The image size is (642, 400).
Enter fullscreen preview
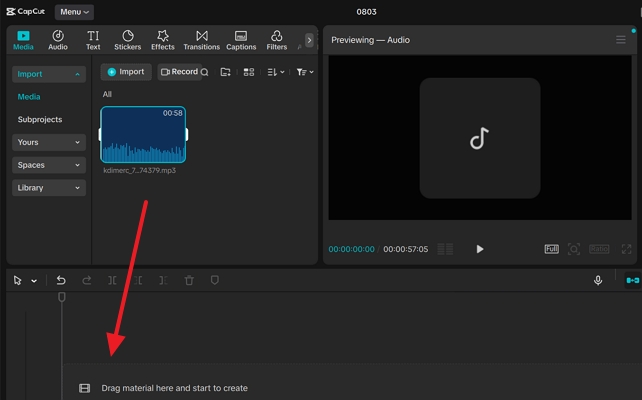click(626, 249)
